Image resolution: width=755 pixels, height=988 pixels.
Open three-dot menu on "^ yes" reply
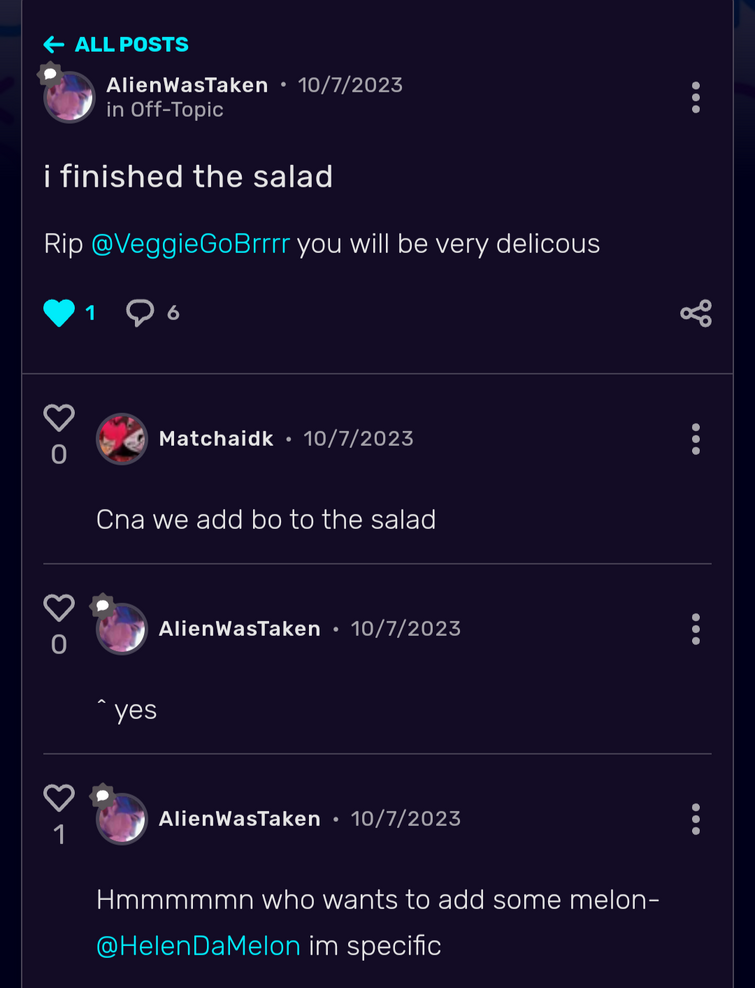pos(696,629)
